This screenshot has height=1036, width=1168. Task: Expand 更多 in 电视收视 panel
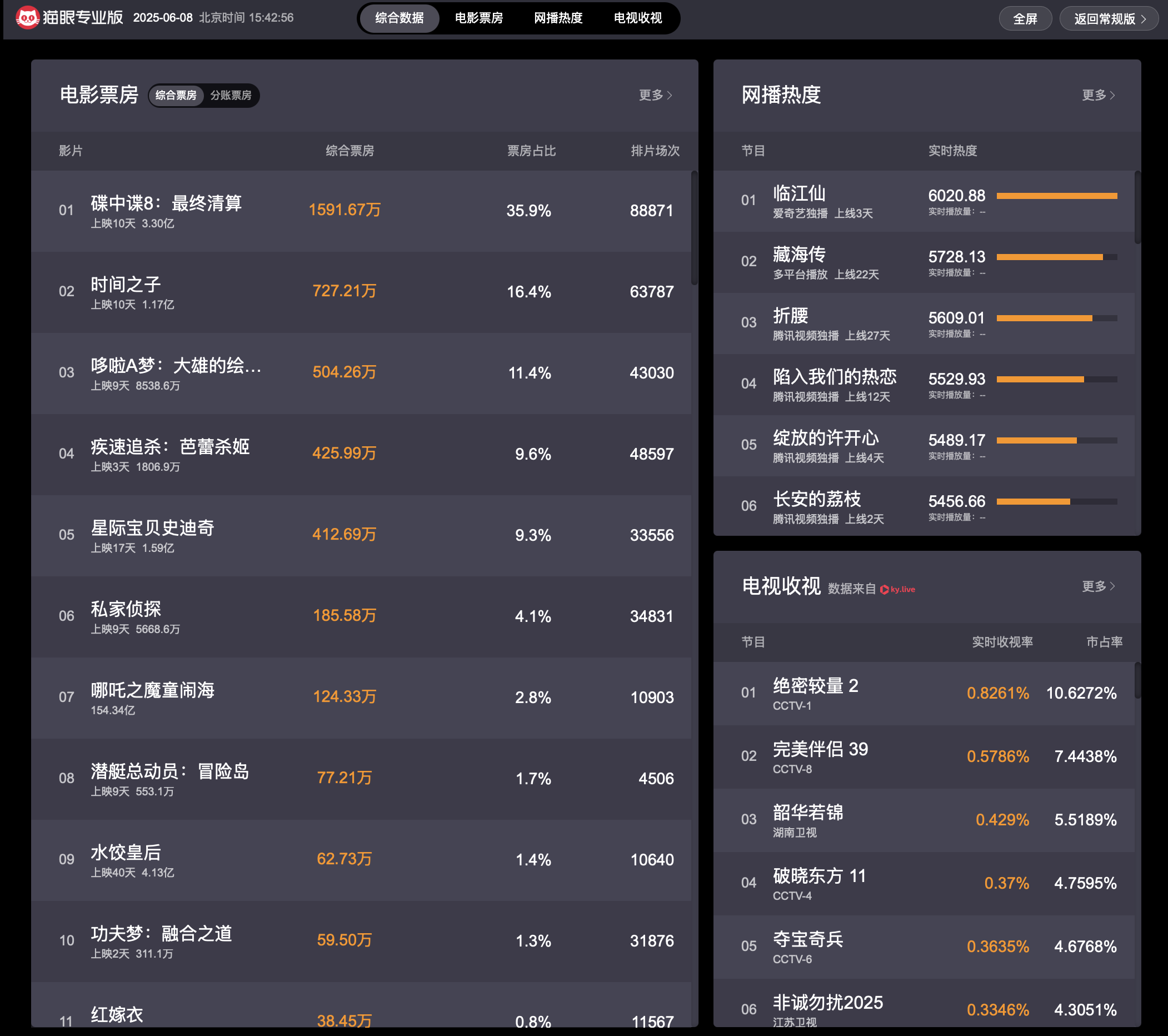(x=1098, y=586)
